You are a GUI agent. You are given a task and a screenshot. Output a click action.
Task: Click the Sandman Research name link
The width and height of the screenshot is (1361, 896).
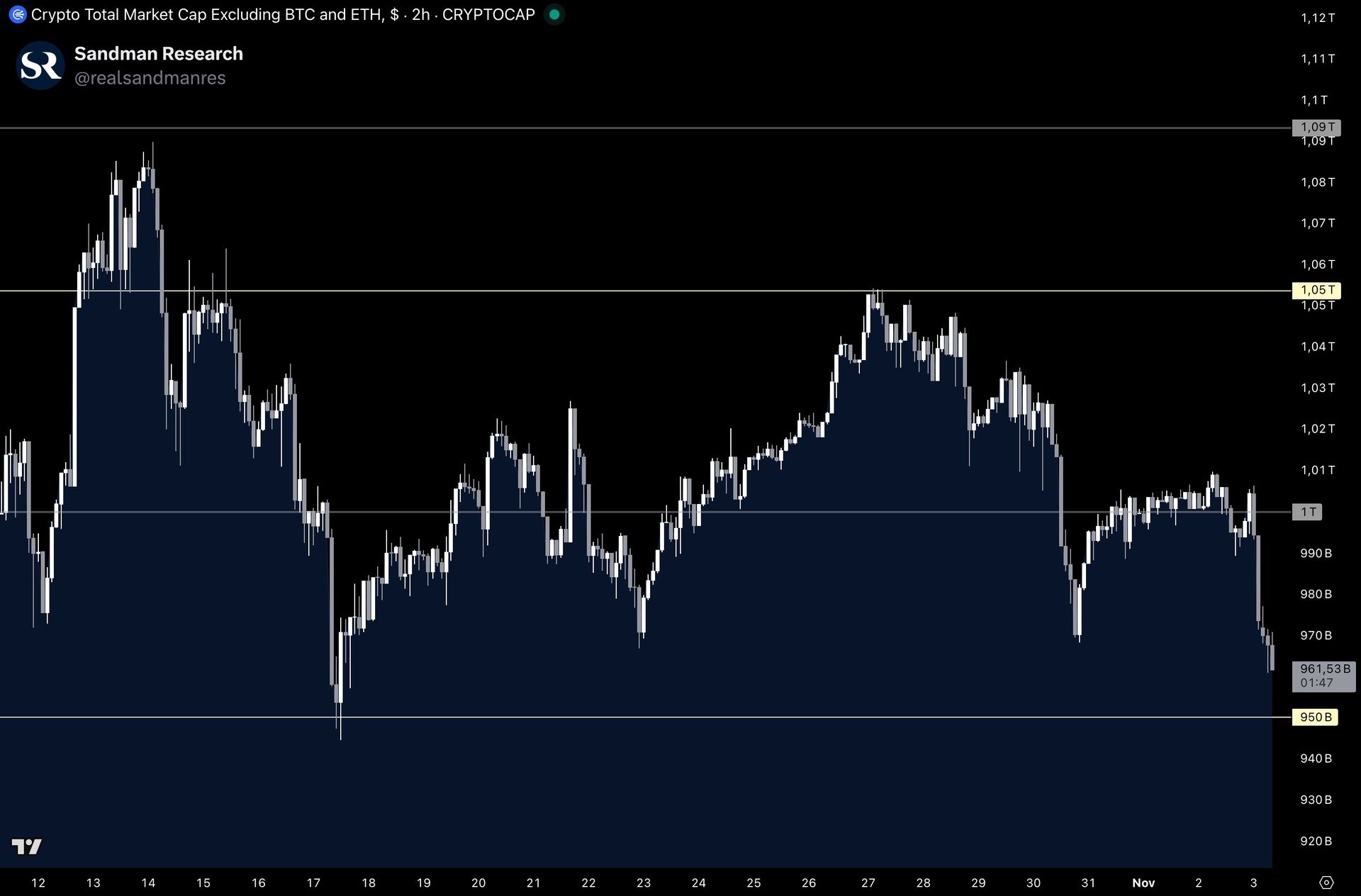pyautogui.click(x=158, y=54)
